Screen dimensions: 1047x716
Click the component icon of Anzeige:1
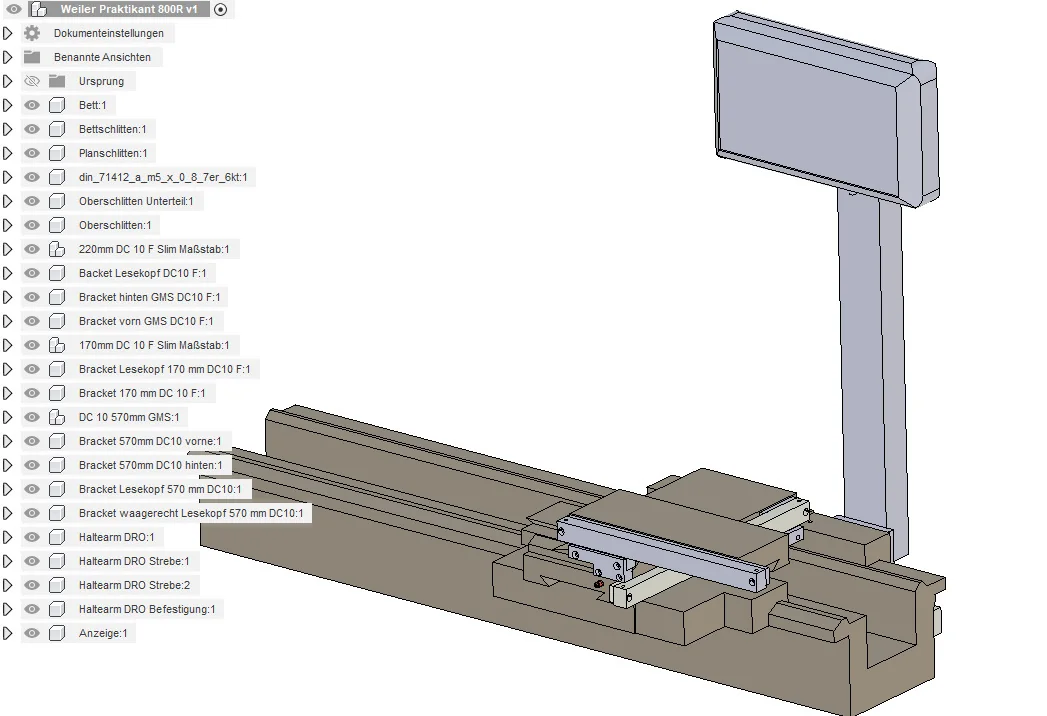click(57, 633)
